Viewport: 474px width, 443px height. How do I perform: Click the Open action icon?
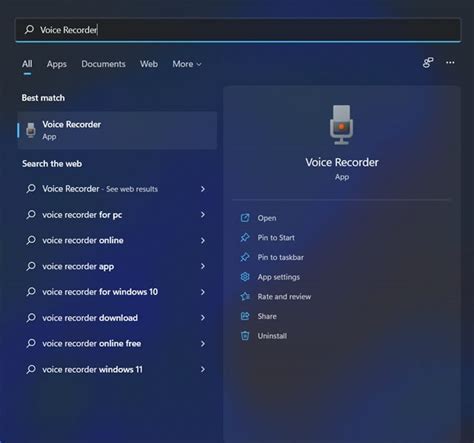(x=245, y=218)
